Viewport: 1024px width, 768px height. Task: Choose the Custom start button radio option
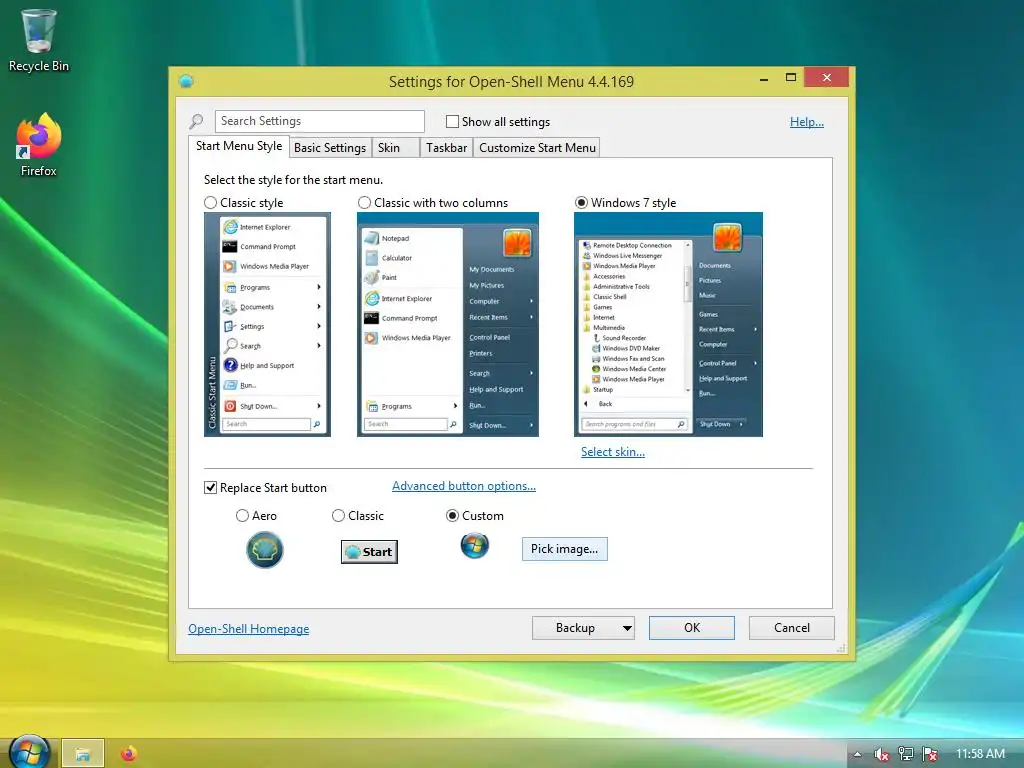[452, 516]
